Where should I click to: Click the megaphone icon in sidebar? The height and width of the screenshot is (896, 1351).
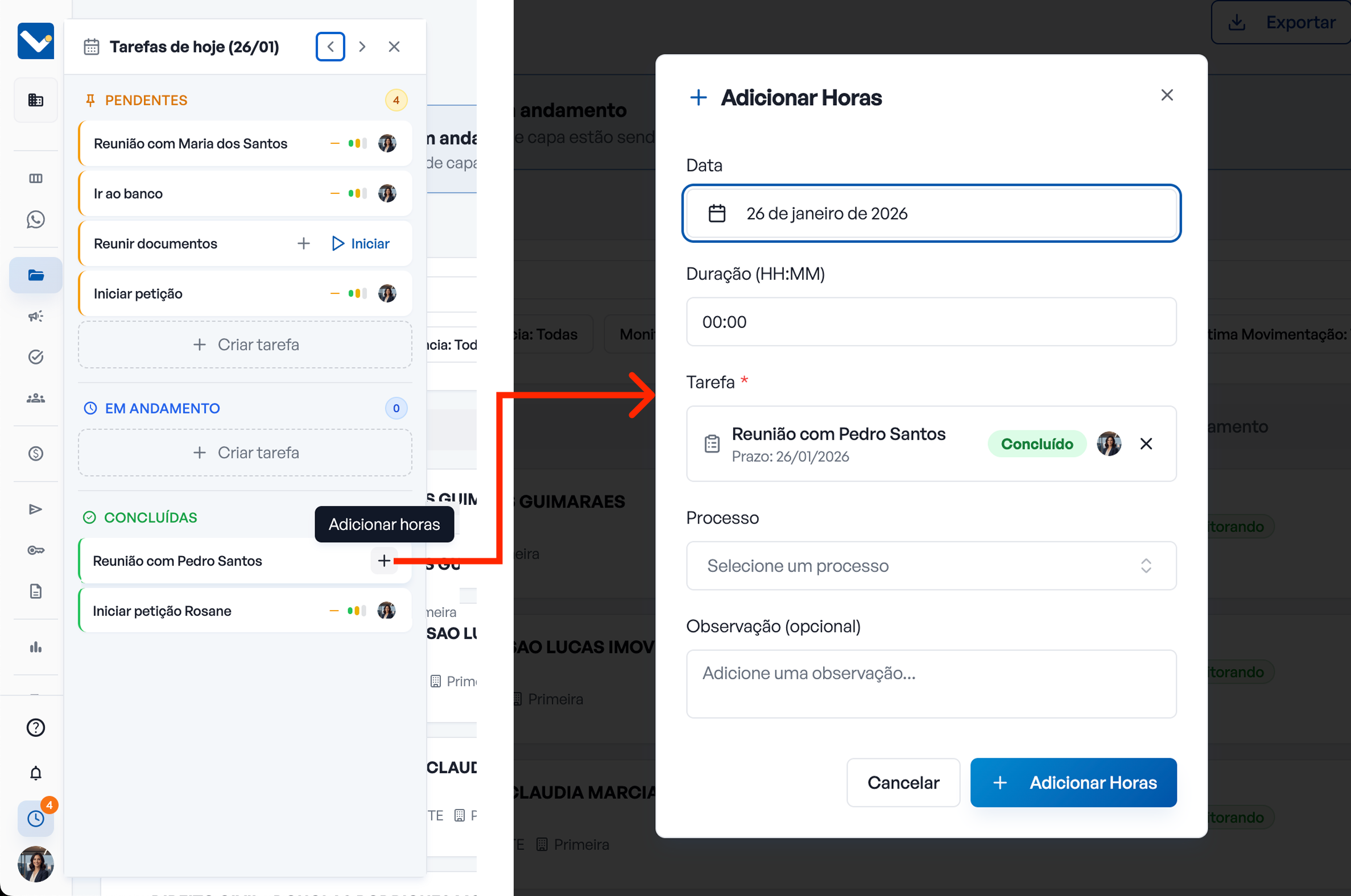click(x=35, y=316)
